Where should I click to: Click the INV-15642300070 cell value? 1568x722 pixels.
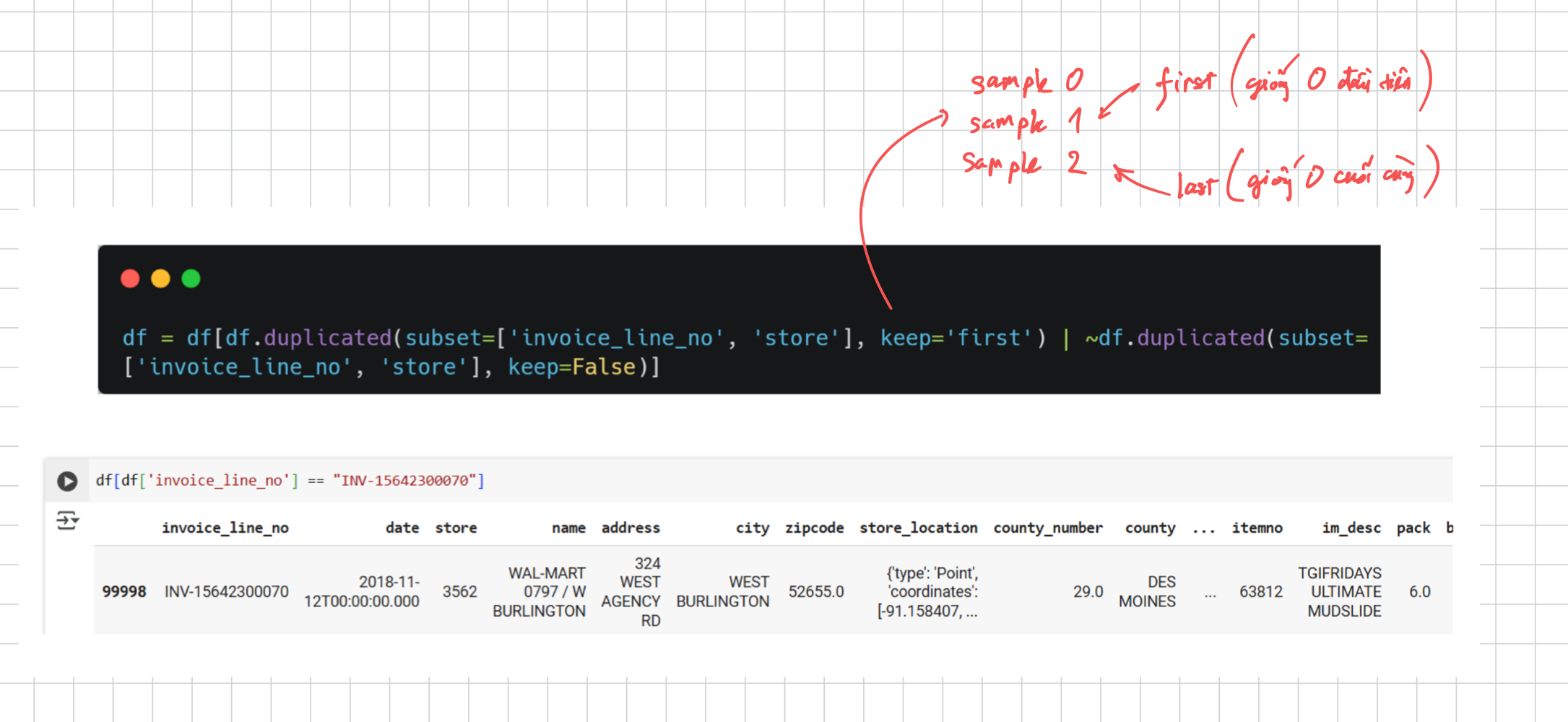(226, 592)
